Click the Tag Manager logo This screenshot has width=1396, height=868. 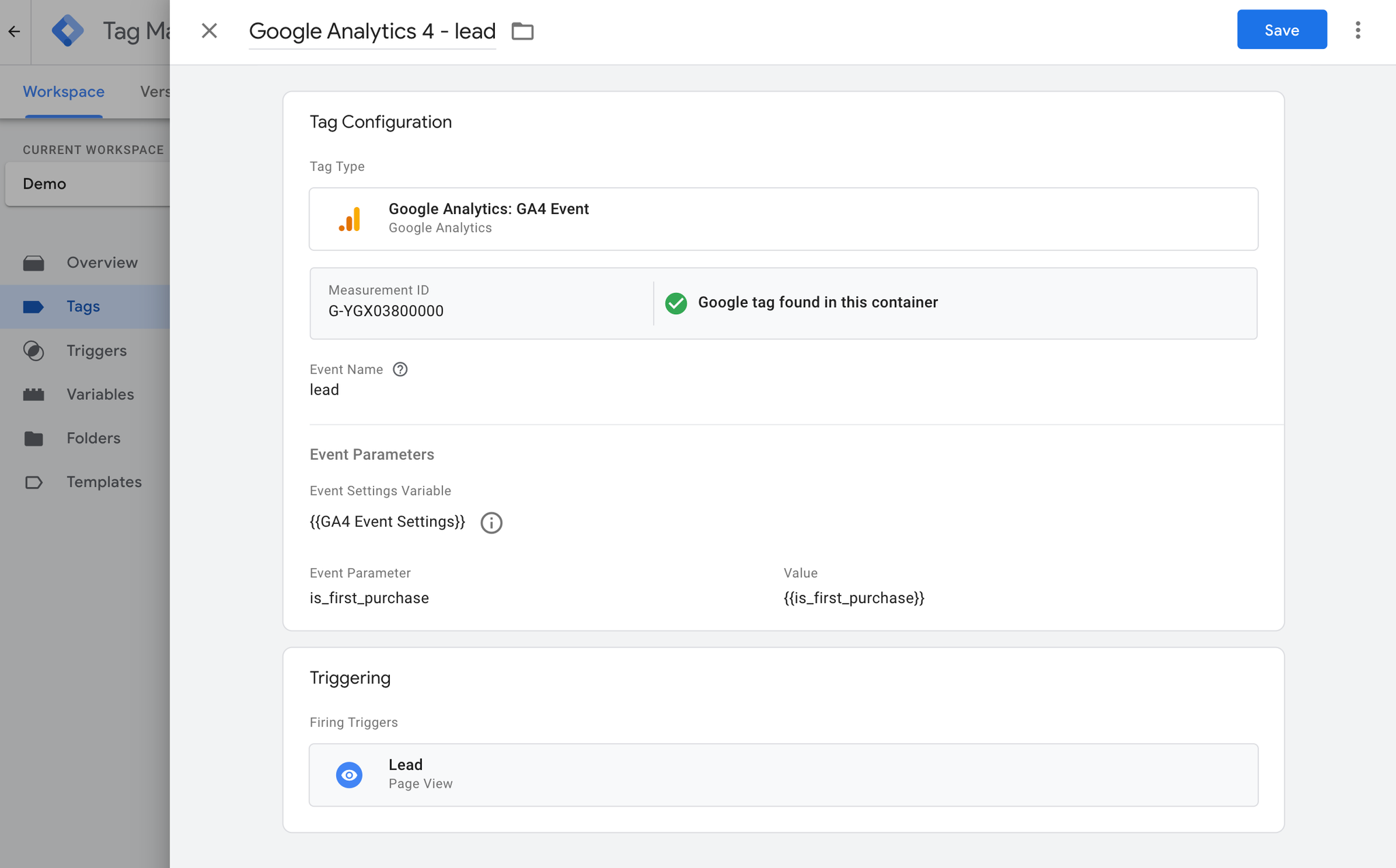[x=67, y=31]
